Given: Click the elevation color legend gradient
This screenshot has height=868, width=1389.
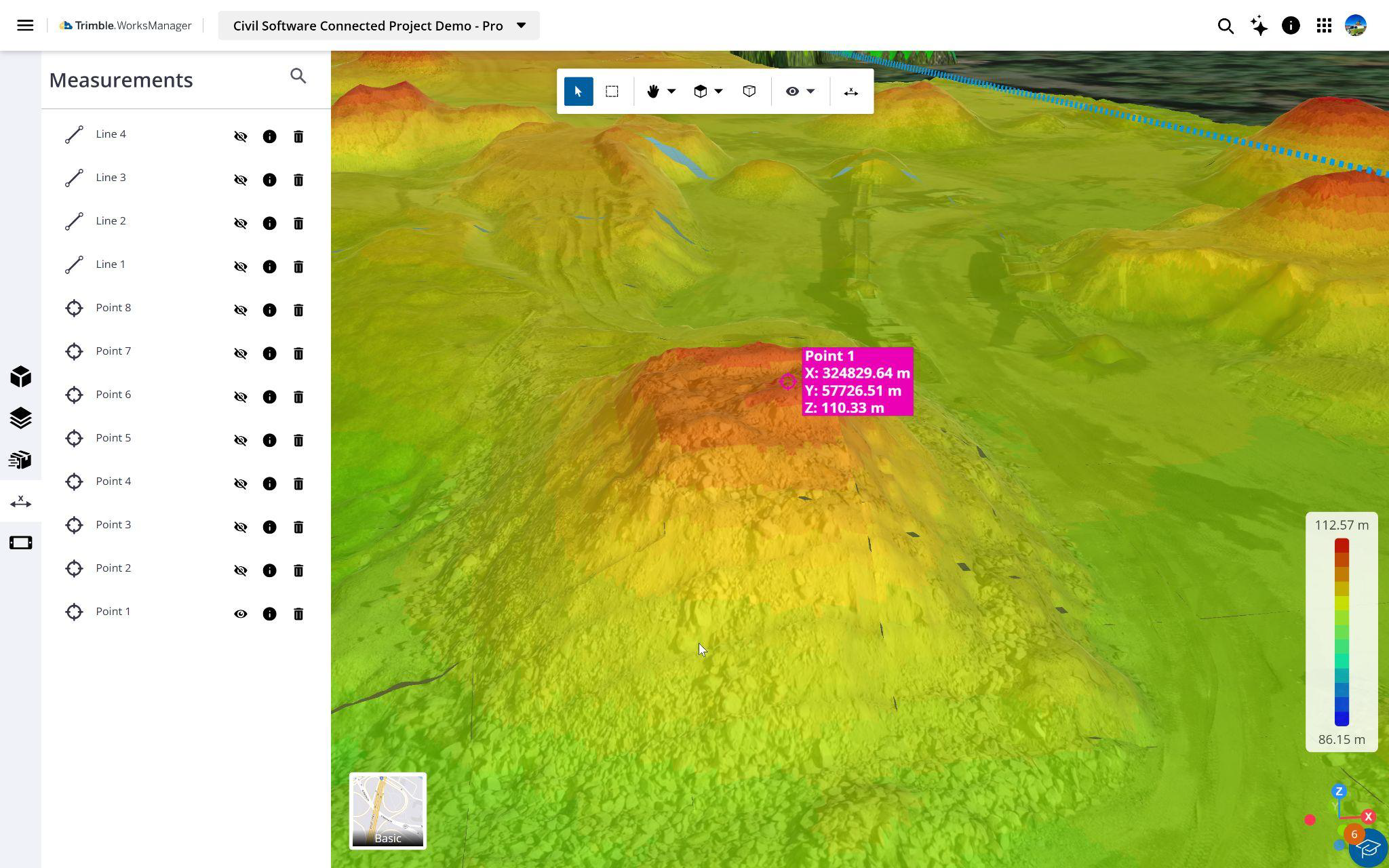Looking at the screenshot, I should (x=1342, y=631).
